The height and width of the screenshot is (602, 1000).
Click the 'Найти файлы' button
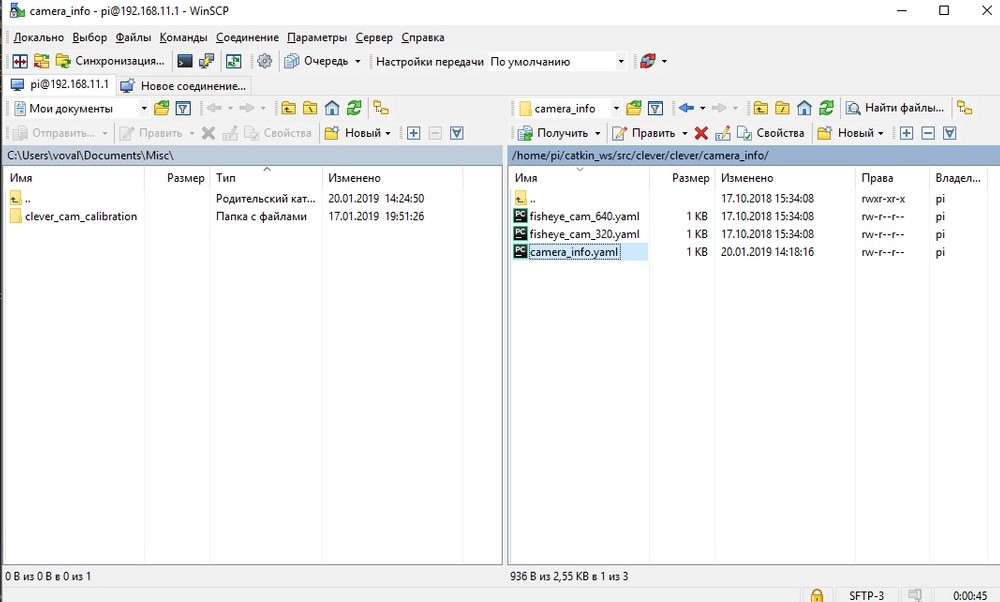894,108
